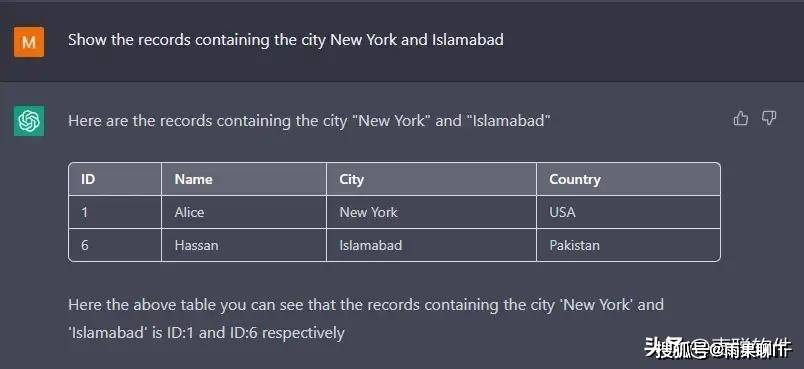Click the Pakistan country cell
804x369 pixels.
tap(628, 245)
